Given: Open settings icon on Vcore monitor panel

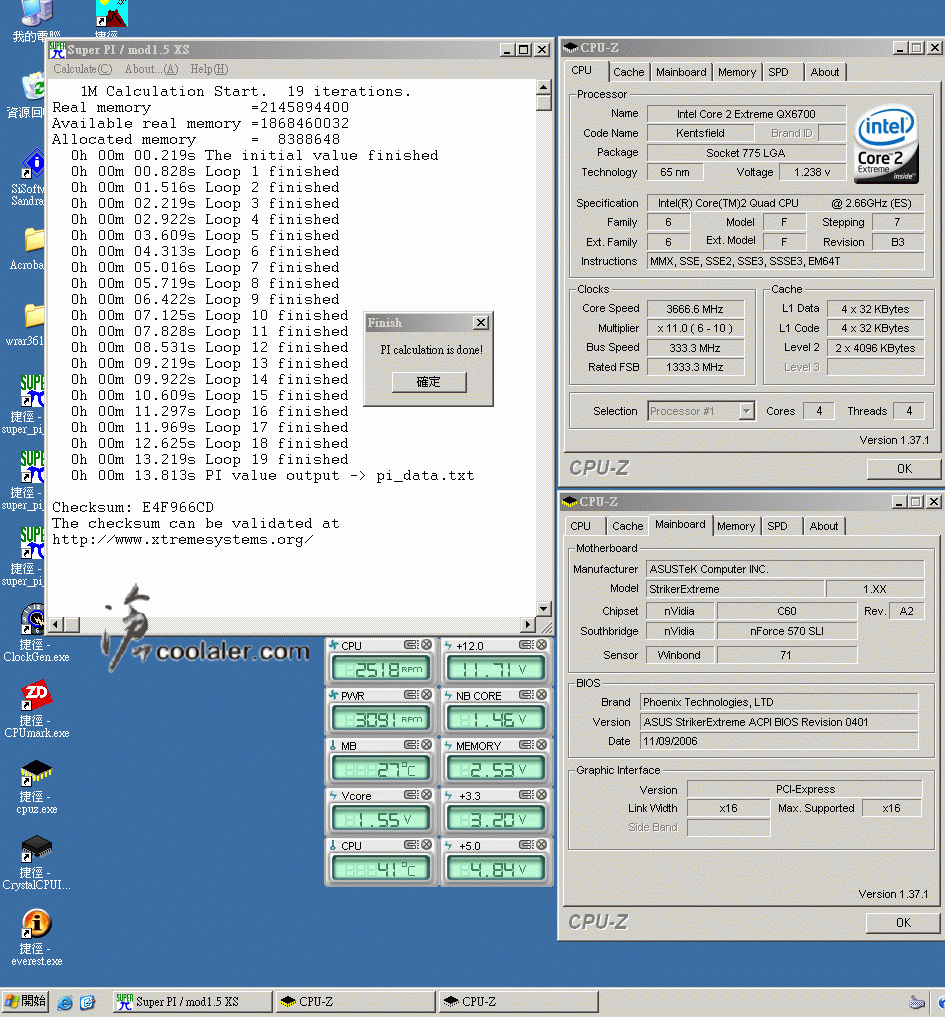Looking at the screenshot, I should click(411, 796).
